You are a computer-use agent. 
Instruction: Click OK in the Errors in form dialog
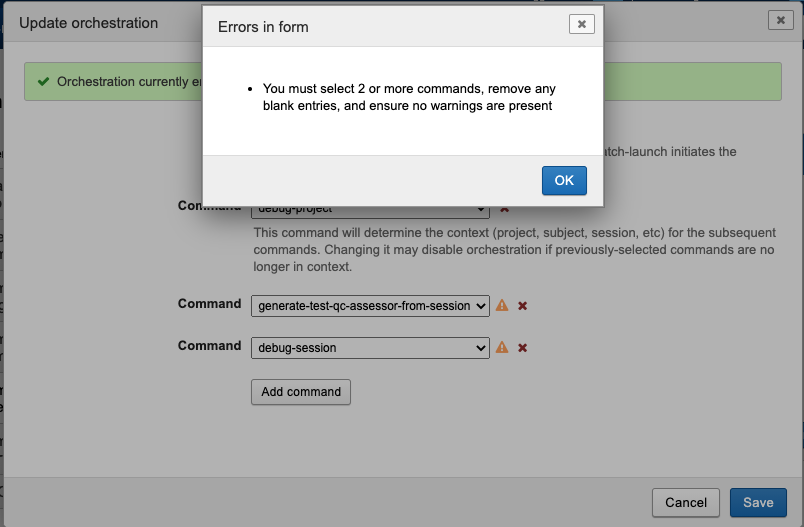(x=564, y=180)
